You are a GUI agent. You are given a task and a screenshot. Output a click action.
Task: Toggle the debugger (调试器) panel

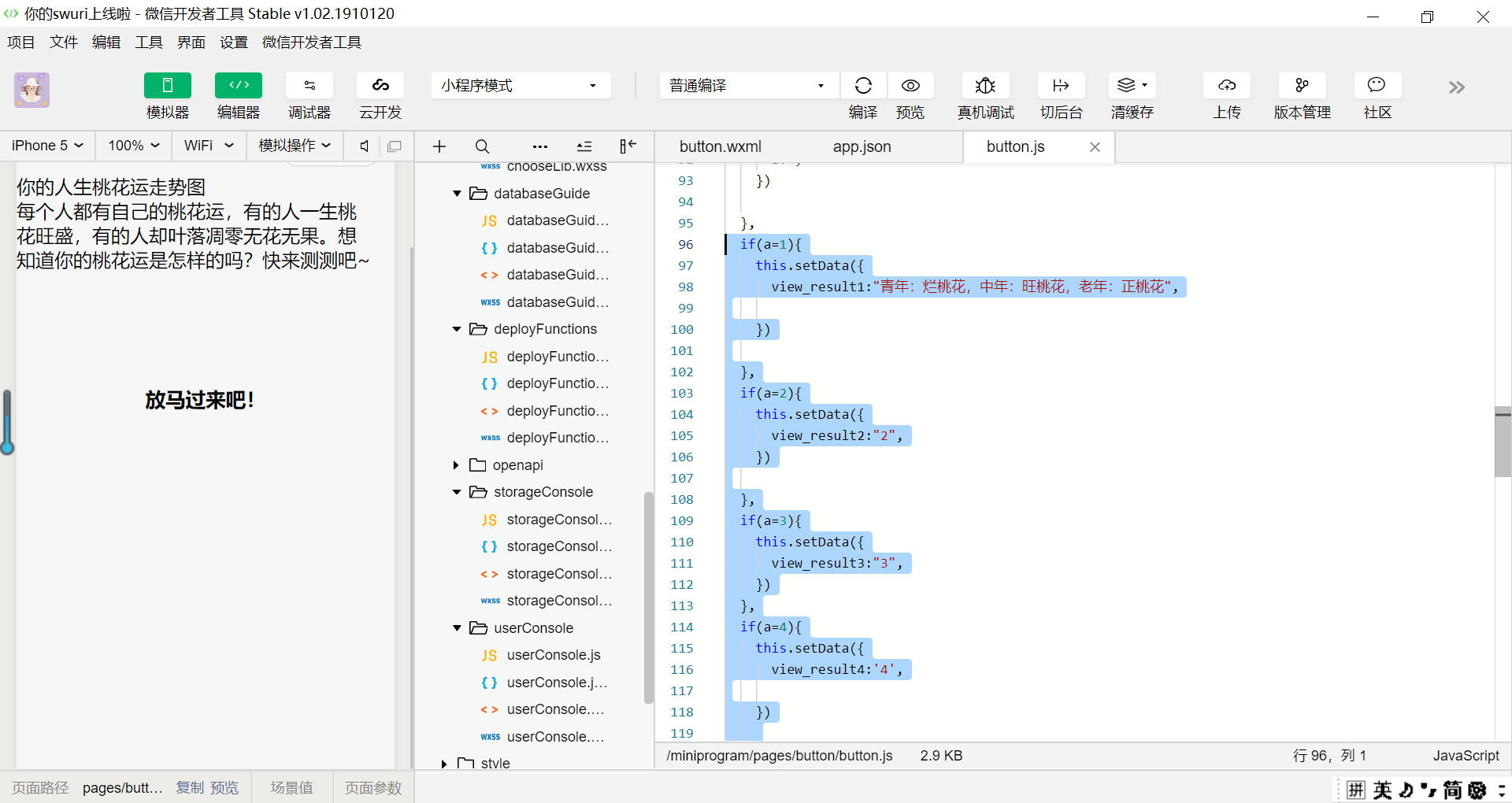click(x=309, y=86)
